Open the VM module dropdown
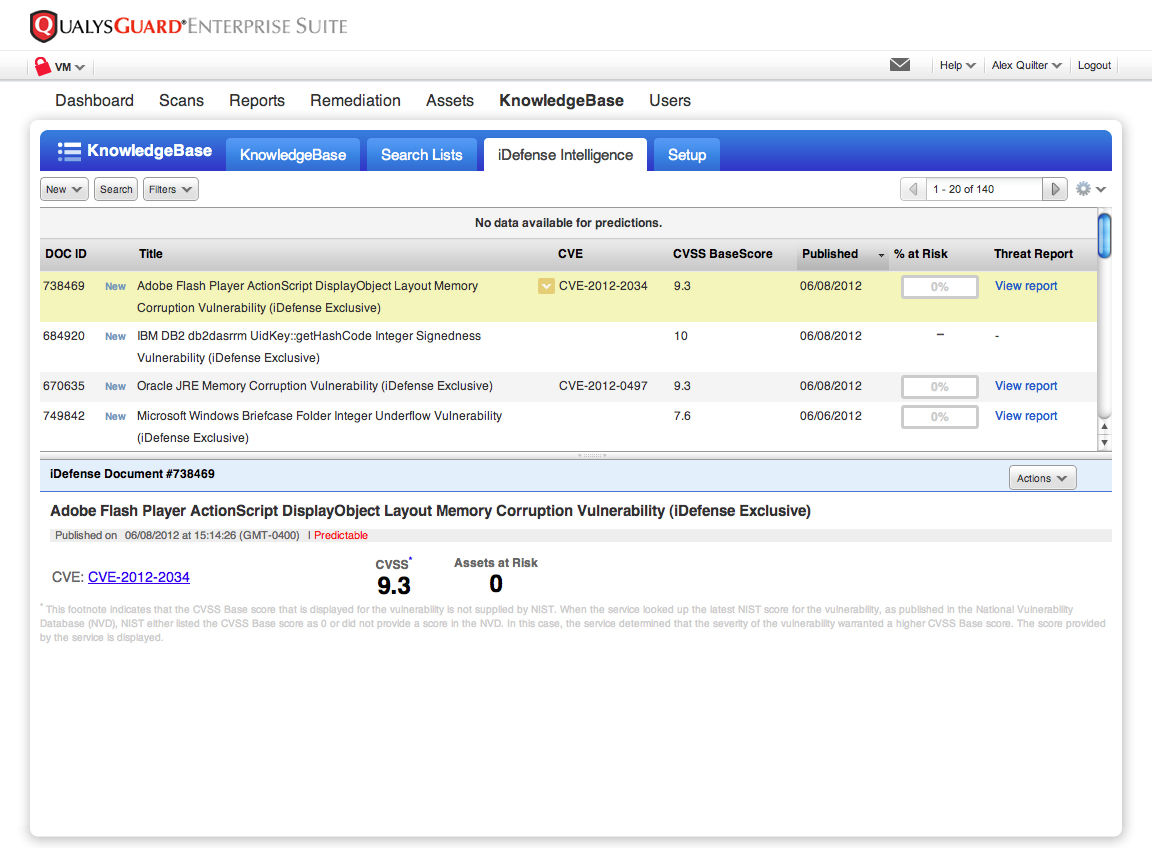 click(x=70, y=67)
